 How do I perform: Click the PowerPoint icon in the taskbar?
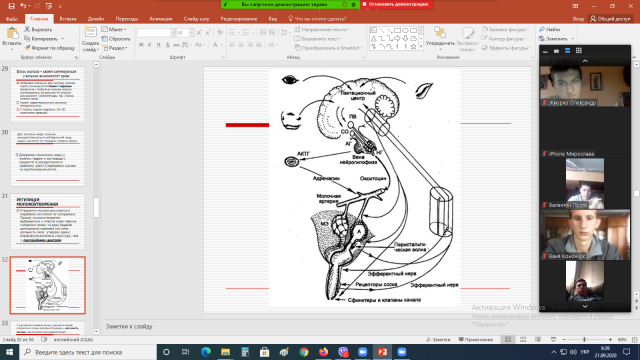(382, 352)
